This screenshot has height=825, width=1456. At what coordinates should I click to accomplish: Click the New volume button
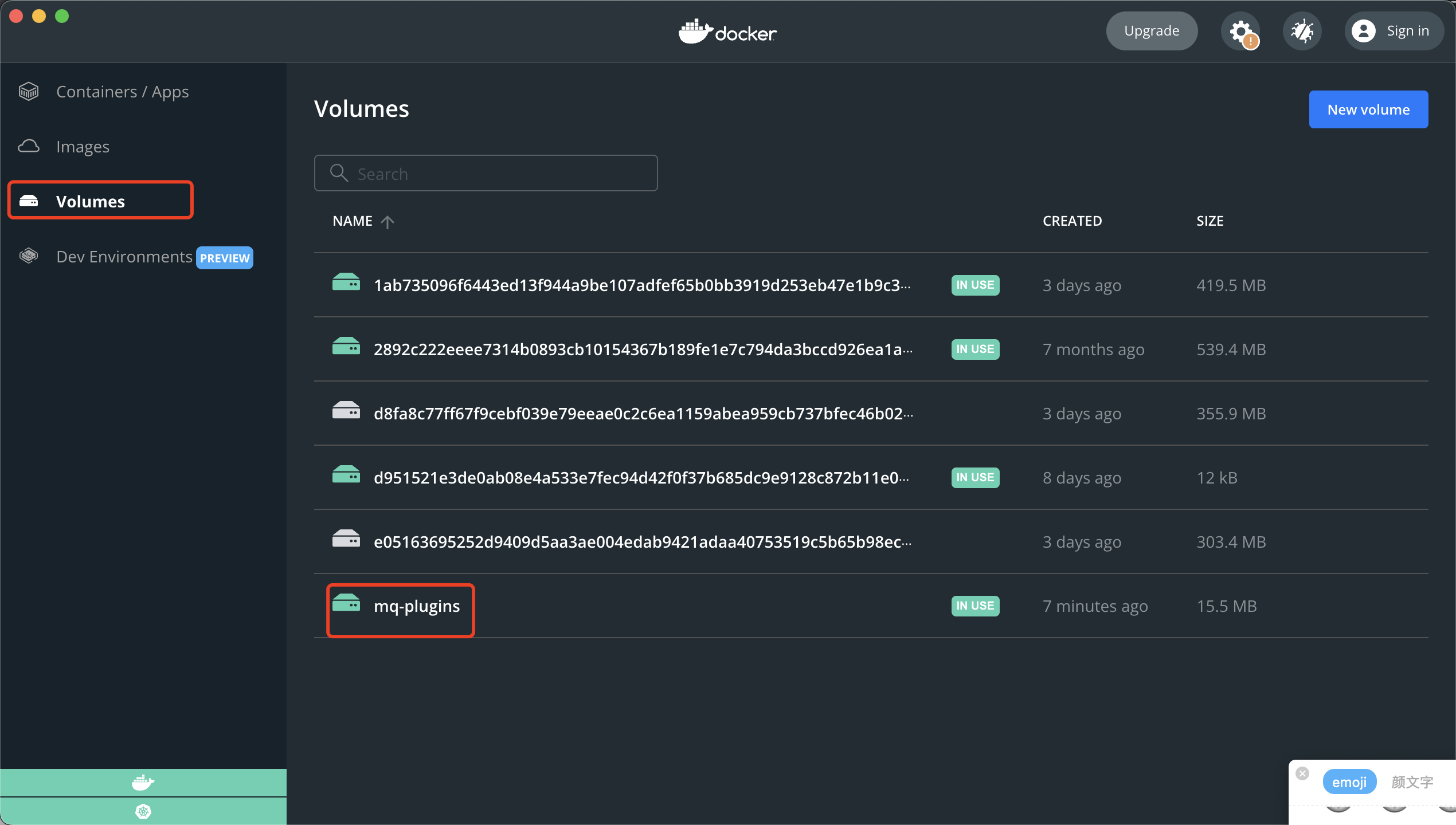1368,109
